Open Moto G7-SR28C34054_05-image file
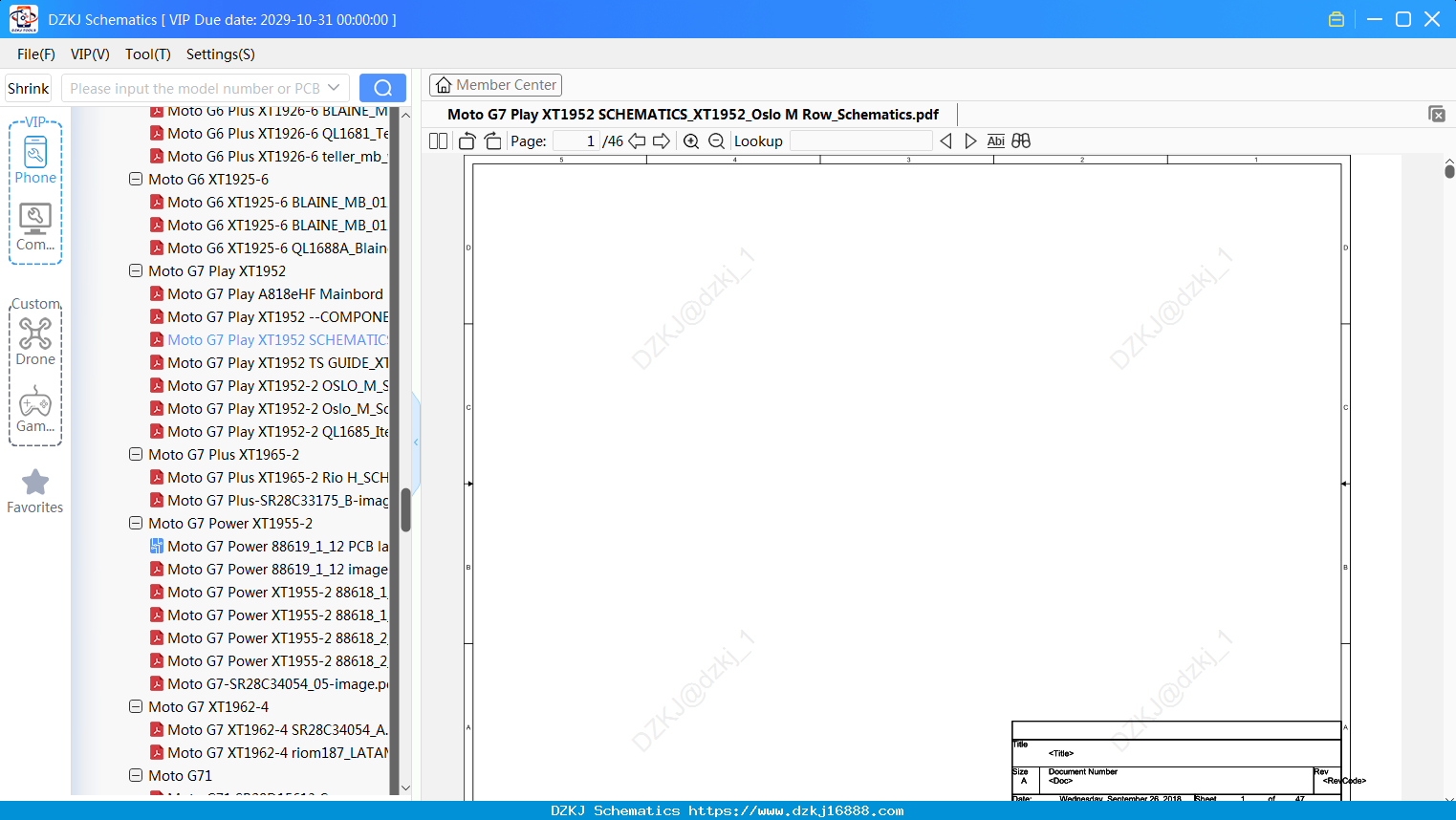The height and width of the screenshot is (820, 1456). coord(269,683)
